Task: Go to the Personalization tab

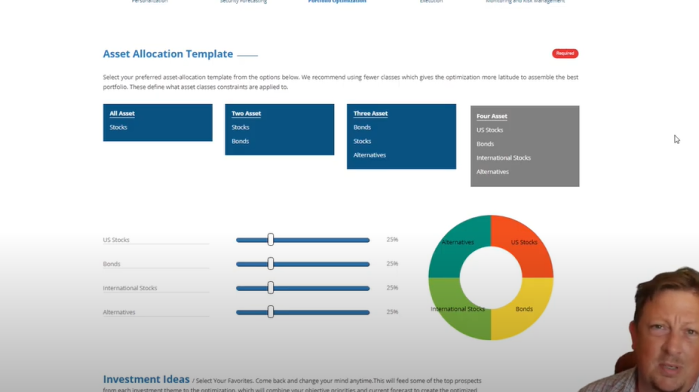Action: pyautogui.click(x=150, y=1)
